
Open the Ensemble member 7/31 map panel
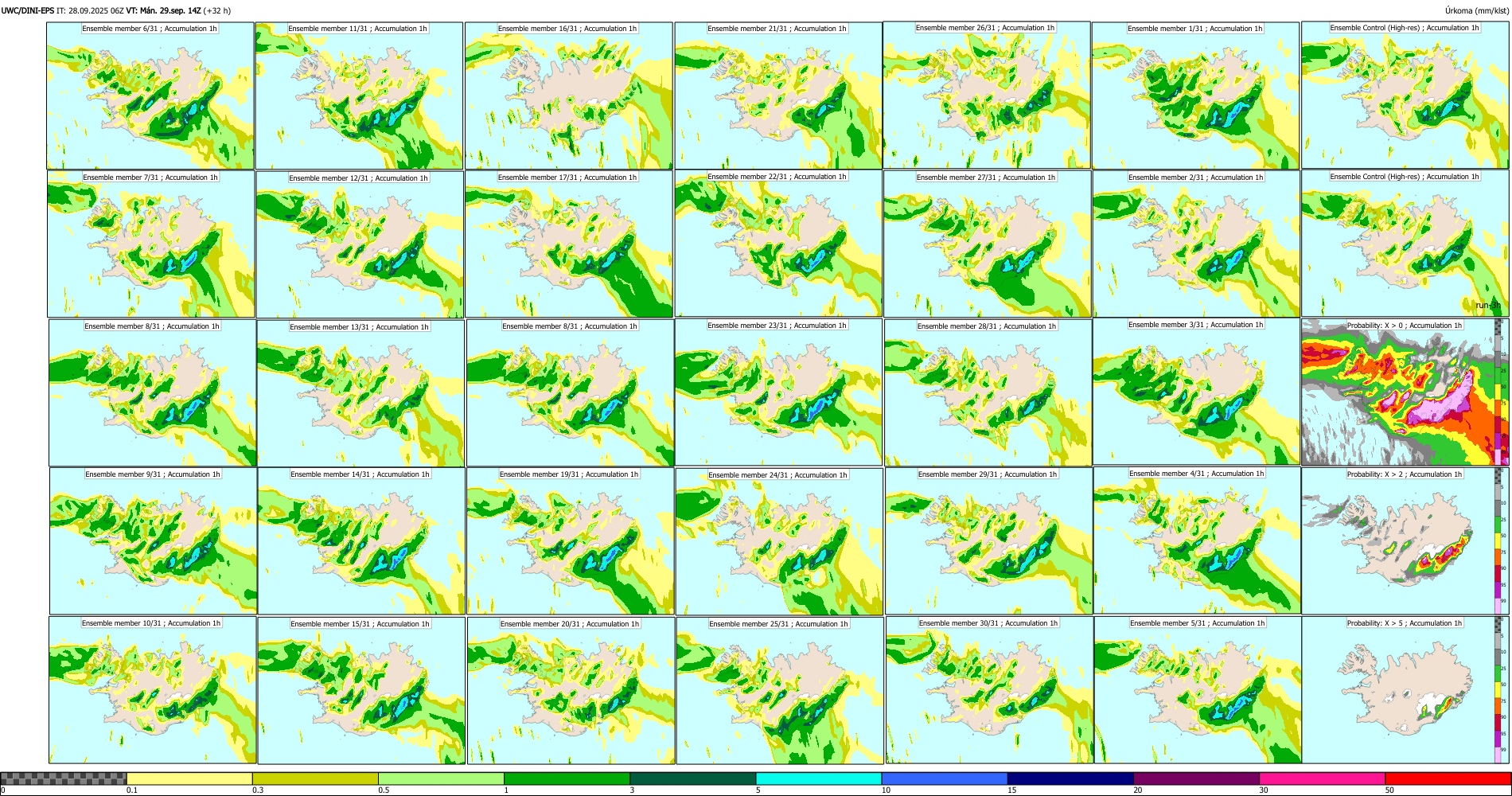pyautogui.click(x=151, y=244)
